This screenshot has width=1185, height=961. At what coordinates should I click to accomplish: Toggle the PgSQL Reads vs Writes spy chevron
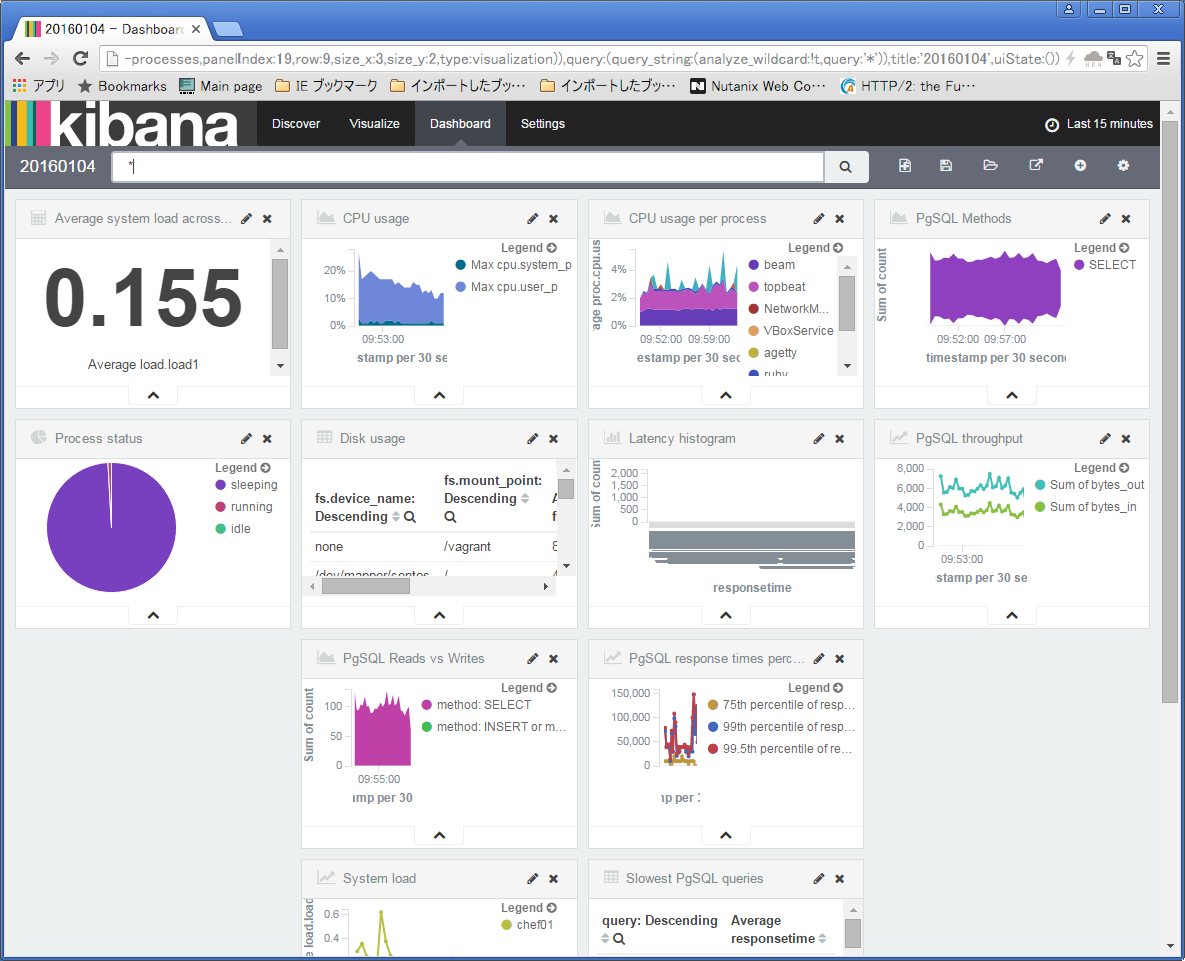point(439,835)
